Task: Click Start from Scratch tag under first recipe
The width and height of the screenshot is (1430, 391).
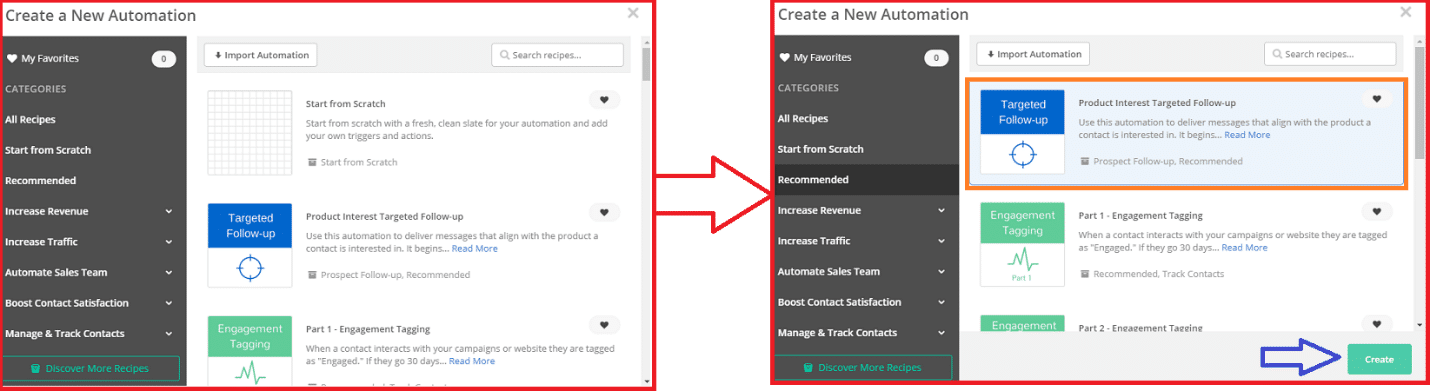Action: (x=358, y=162)
